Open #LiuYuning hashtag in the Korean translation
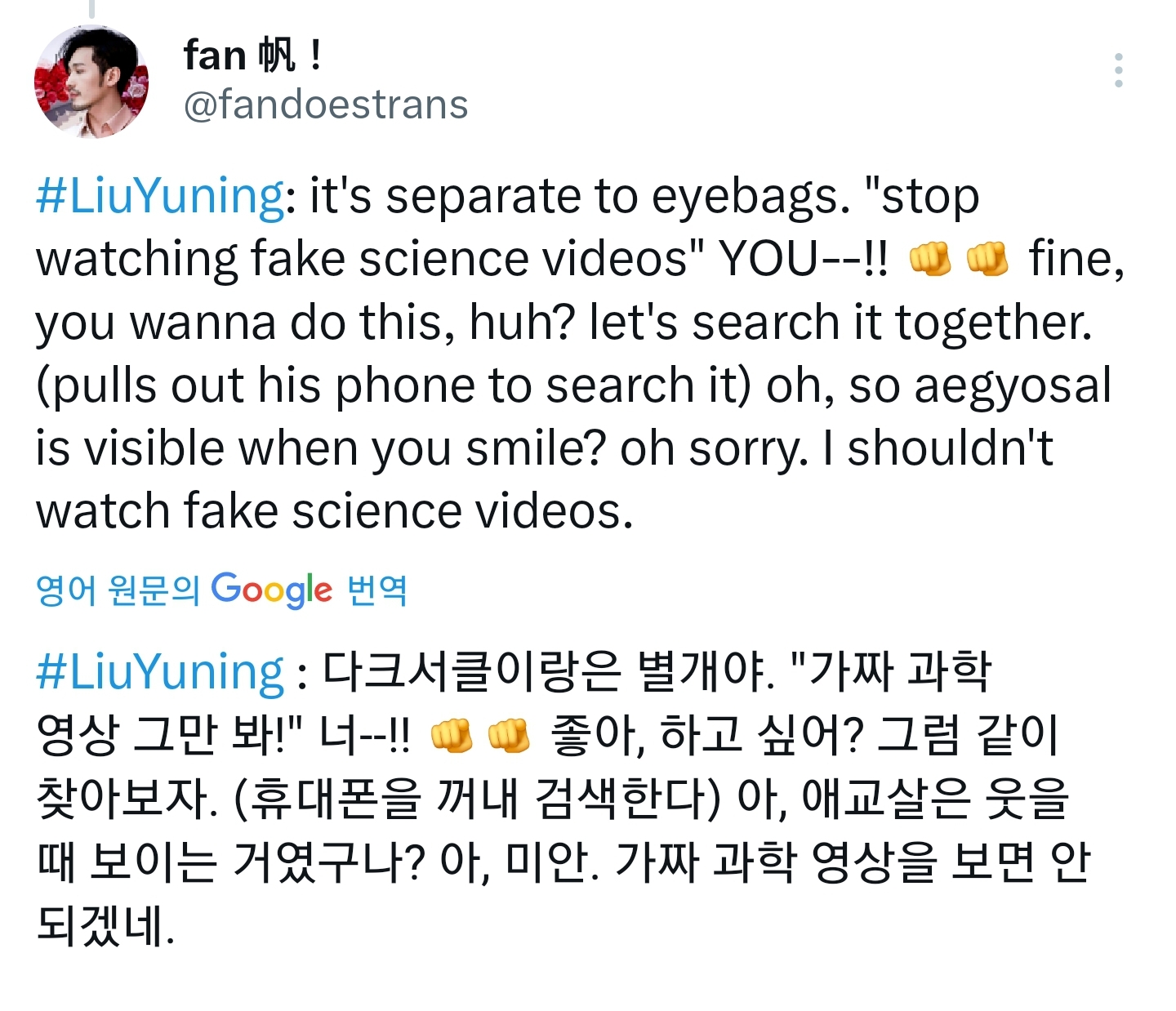The height and width of the screenshot is (1011, 1176). [x=160, y=673]
